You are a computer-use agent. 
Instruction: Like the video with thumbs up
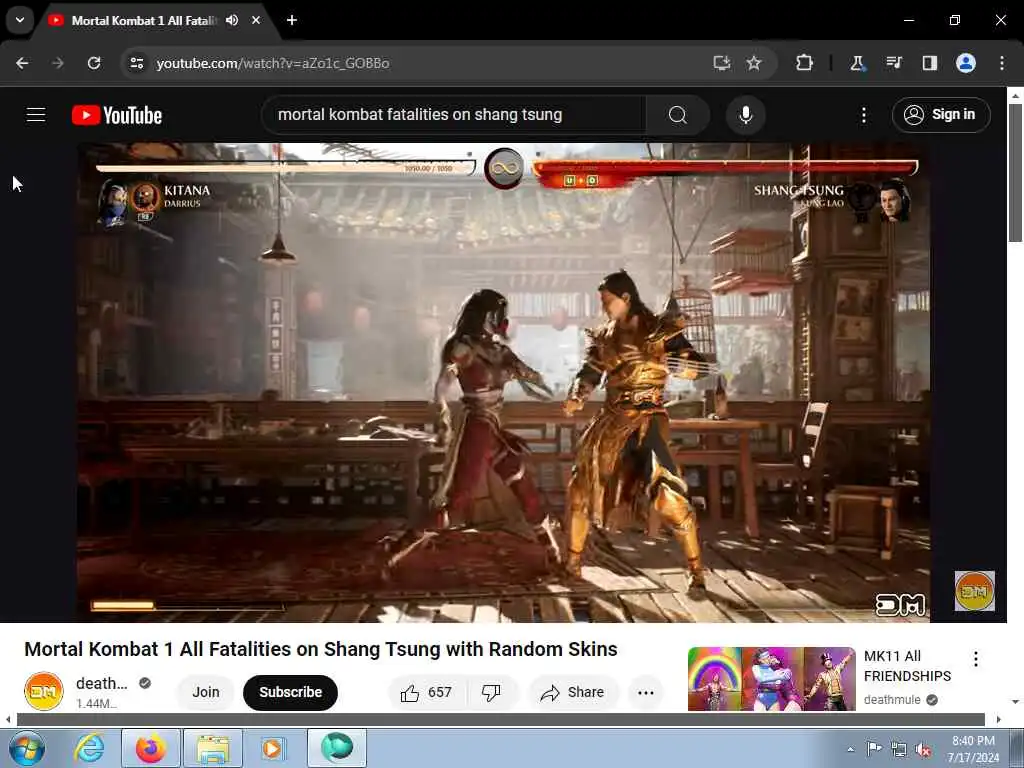click(426, 693)
